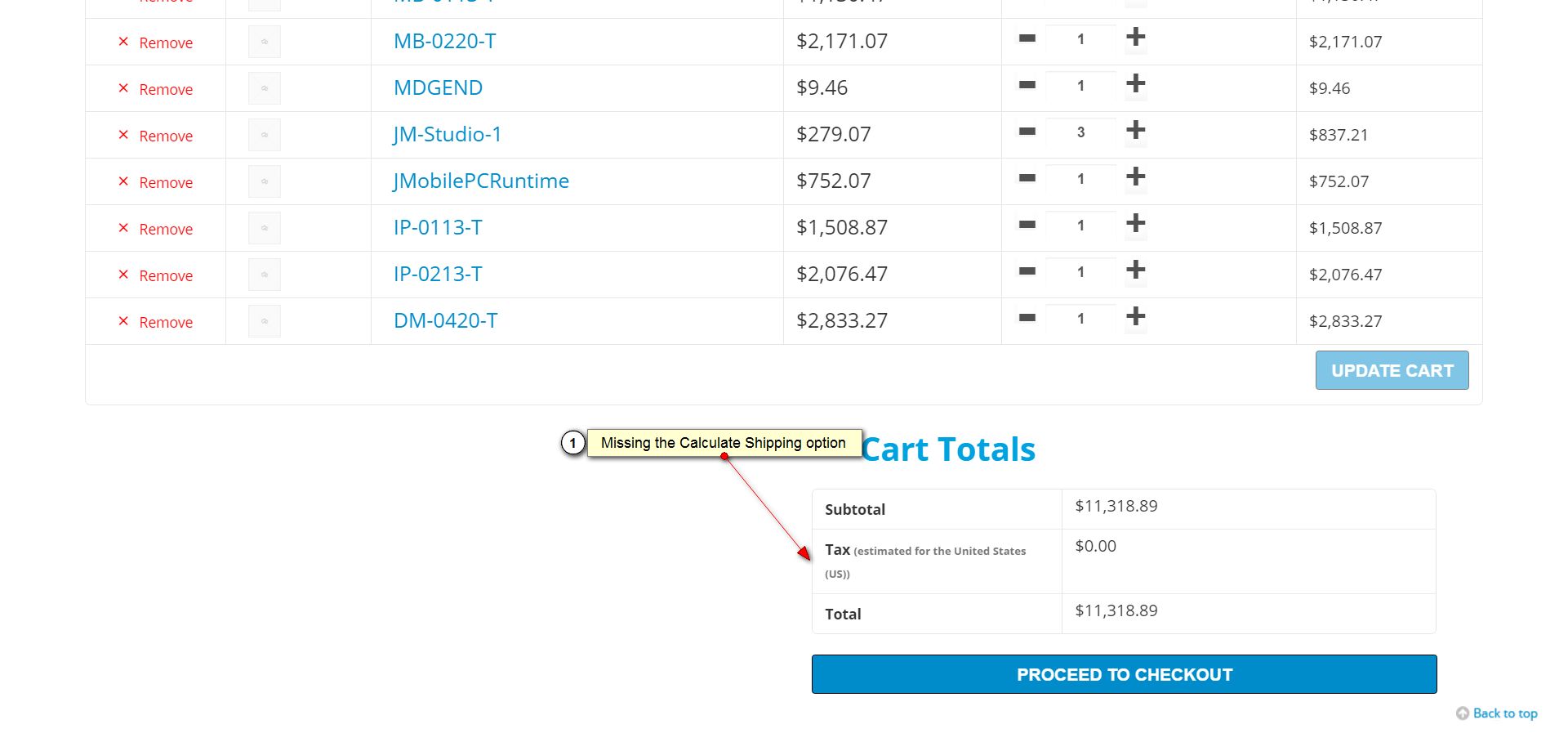Click the JMobilePCRuntime product thumbnail

point(265,181)
